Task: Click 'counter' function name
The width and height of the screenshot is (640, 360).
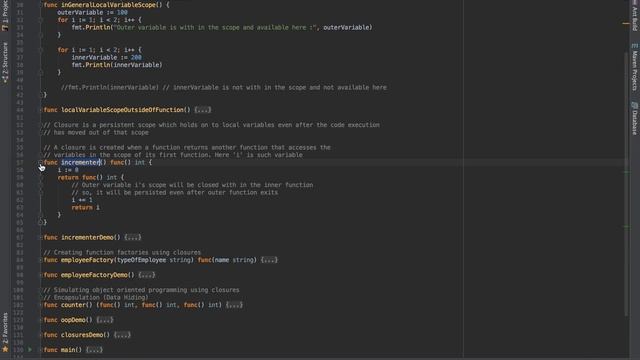Action: pos(73,304)
